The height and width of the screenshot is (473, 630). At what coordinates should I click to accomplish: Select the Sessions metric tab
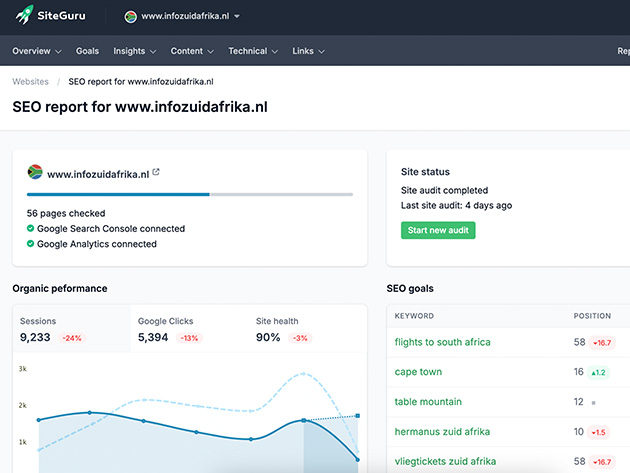click(70, 330)
